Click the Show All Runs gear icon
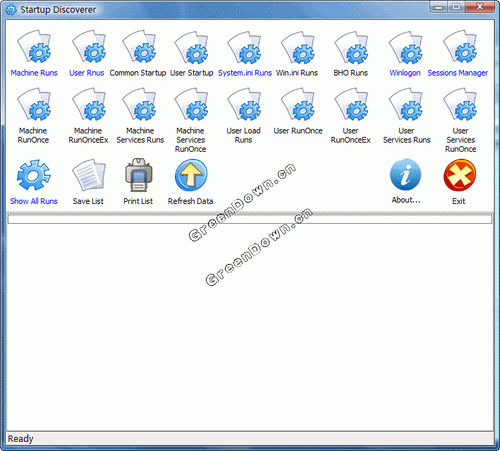 tap(34, 175)
